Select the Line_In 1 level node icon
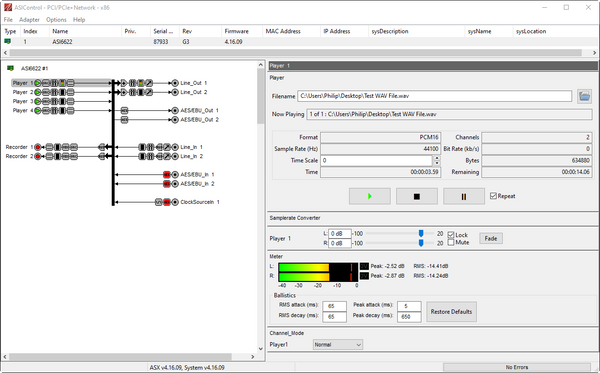600x373 pixels. [167, 147]
